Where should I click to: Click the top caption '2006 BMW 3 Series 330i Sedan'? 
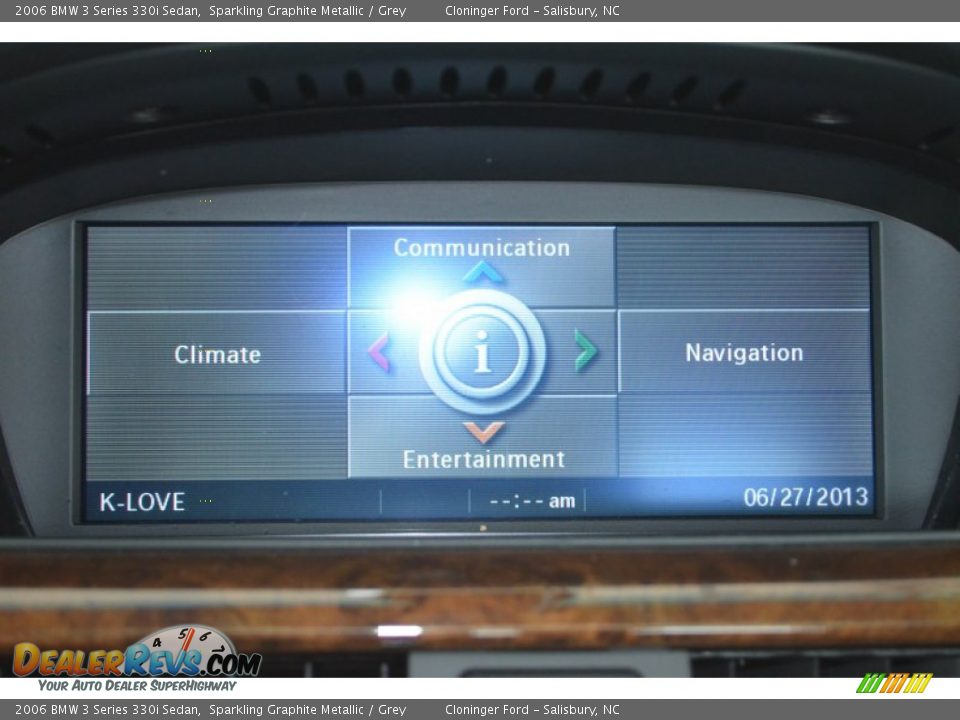(107, 11)
